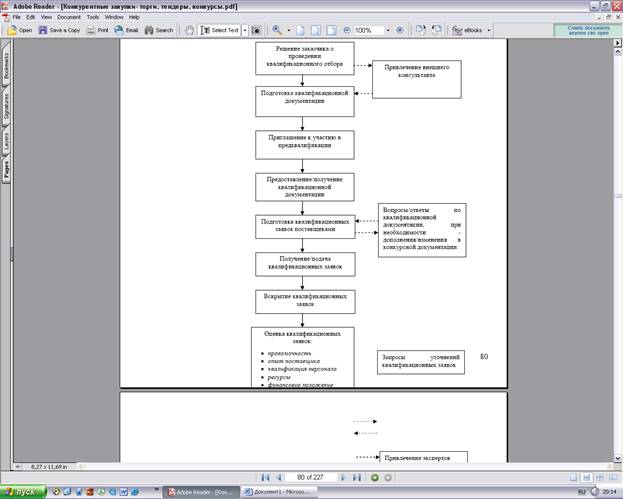Click the Zoom In magnifier tool

(276, 30)
